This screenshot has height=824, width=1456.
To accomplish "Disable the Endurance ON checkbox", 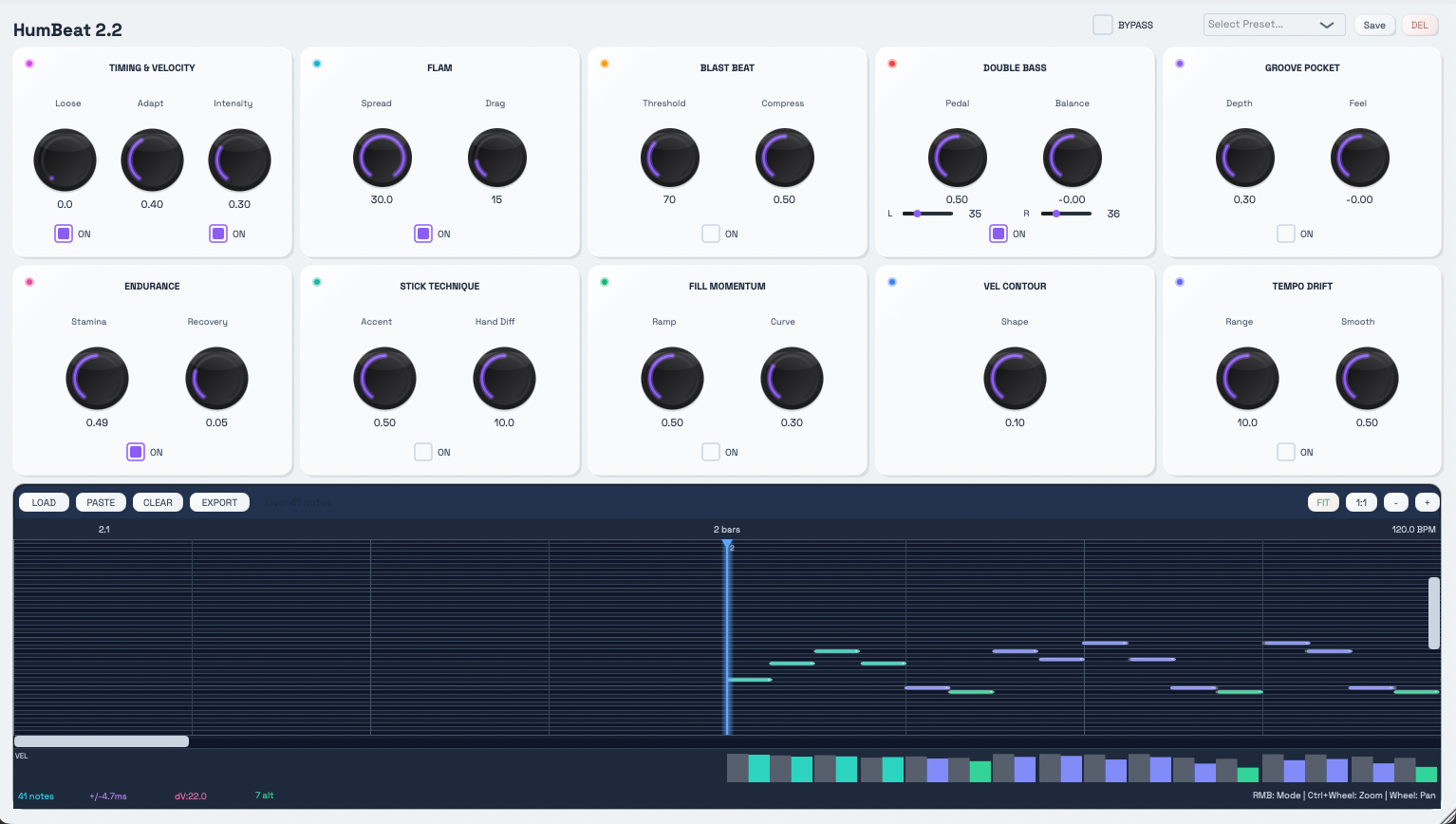I will [136, 452].
